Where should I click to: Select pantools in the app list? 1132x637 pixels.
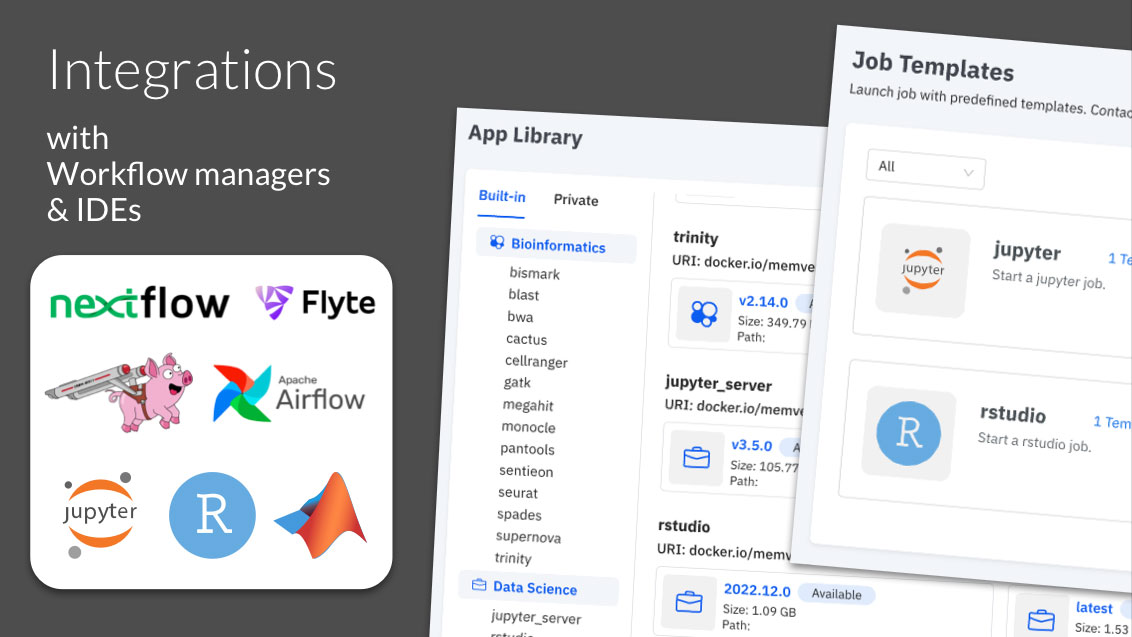[527, 449]
